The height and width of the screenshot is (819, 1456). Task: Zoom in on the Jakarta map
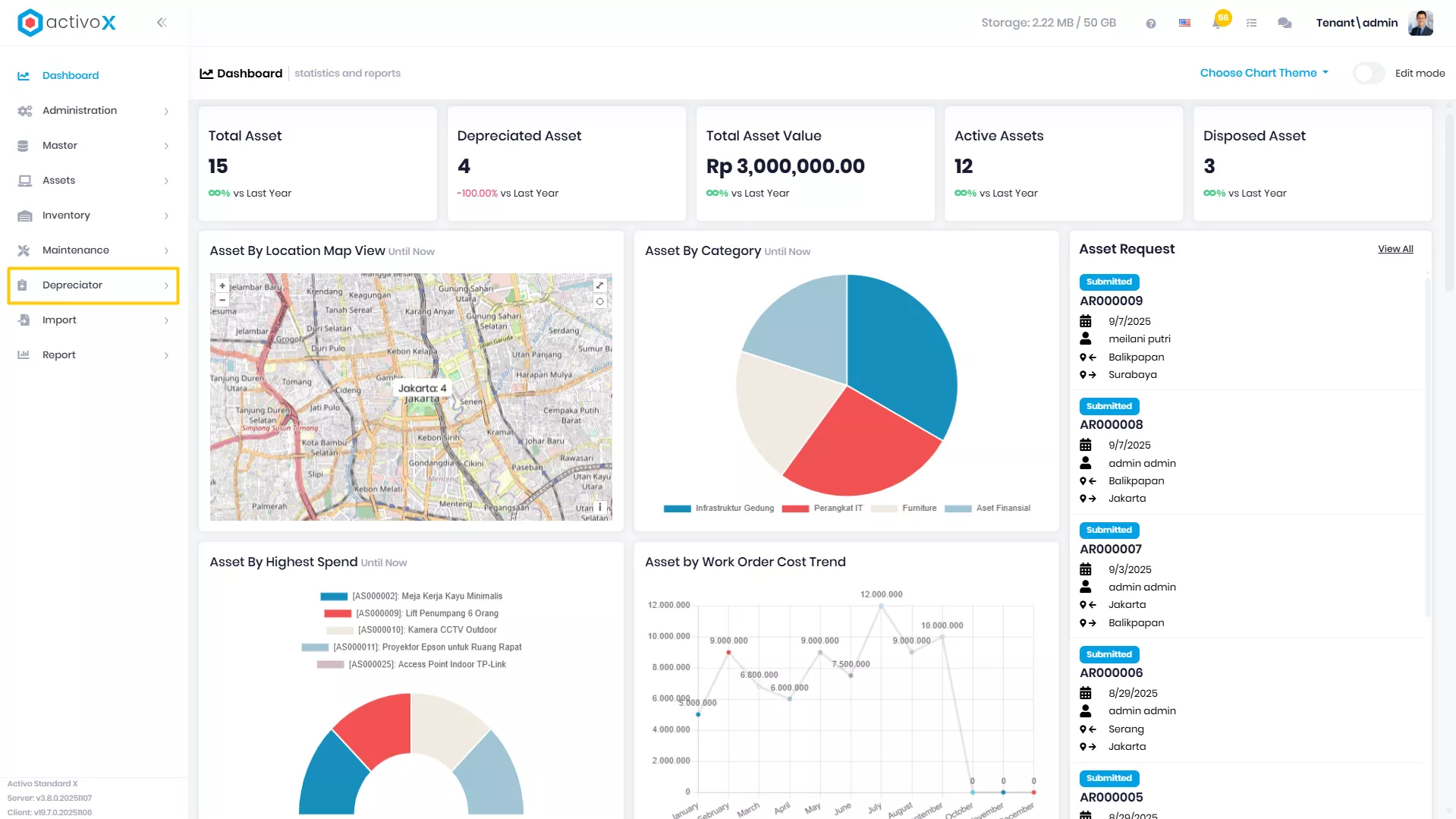click(222, 286)
